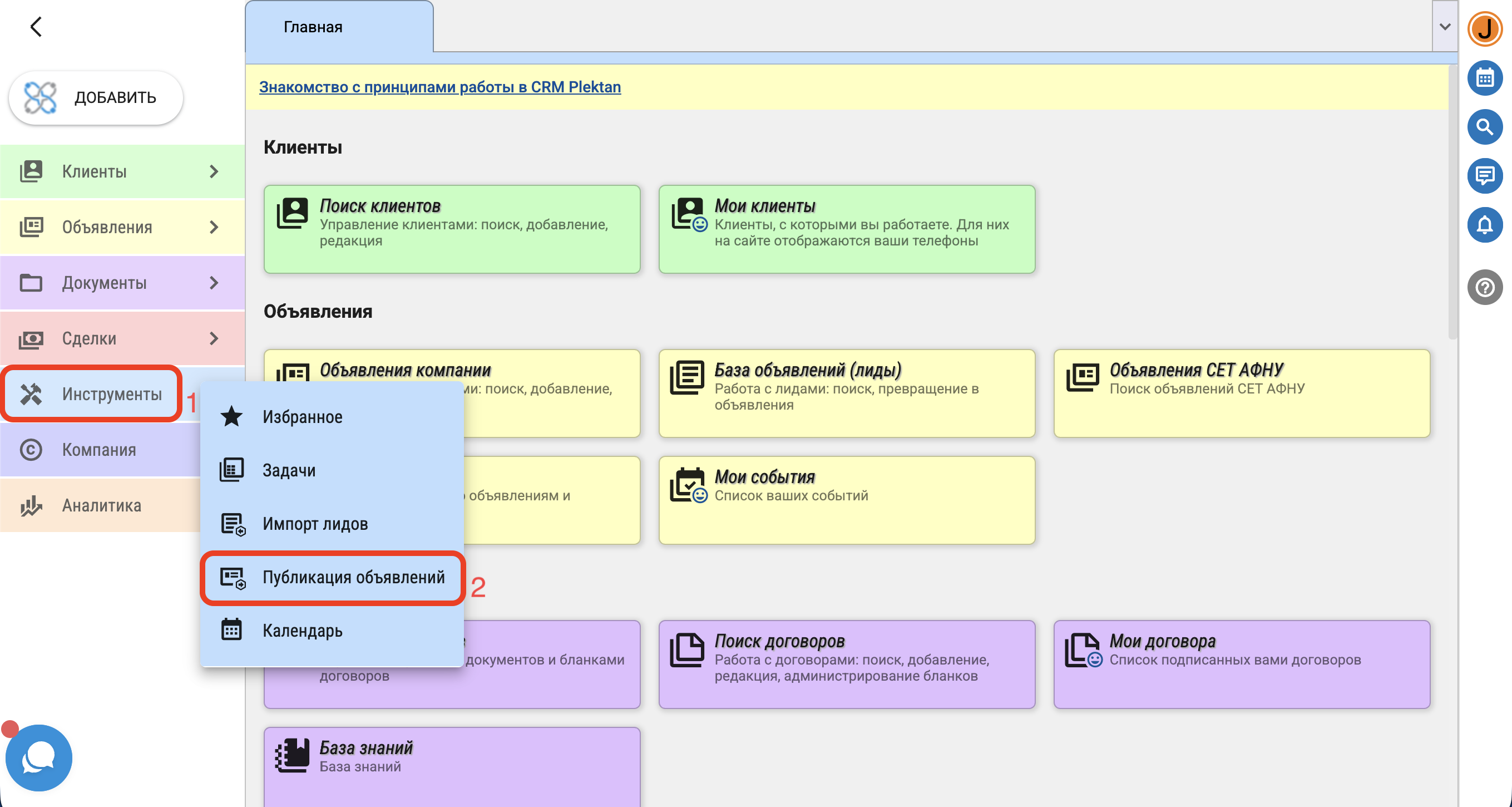The width and height of the screenshot is (1512, 807).
Task: Choose Импорт лидов from the Инструменты menu
Action: click(315, 524)
